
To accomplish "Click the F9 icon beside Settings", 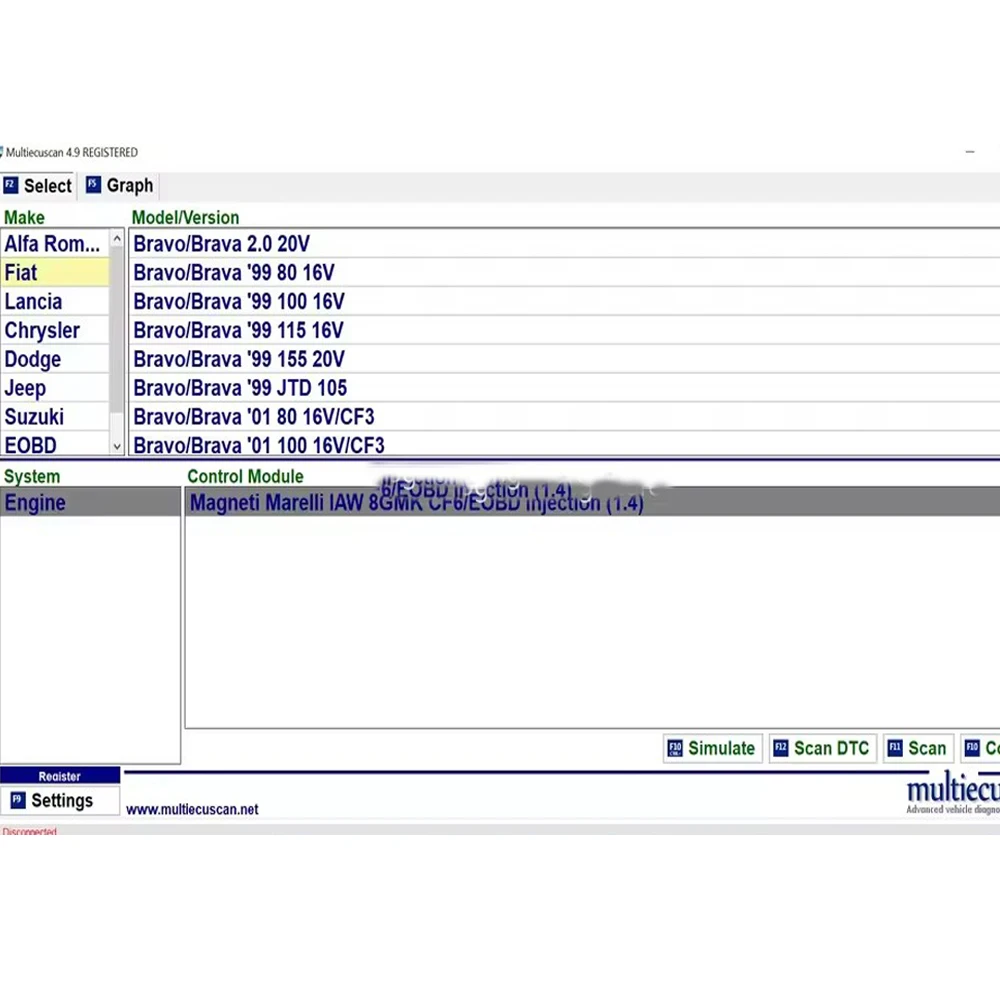I will (x=18, y=799).
